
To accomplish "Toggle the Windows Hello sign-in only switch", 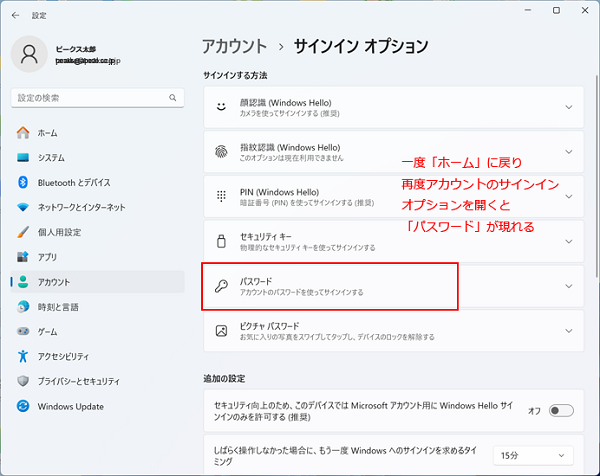I will pos(561,410).
